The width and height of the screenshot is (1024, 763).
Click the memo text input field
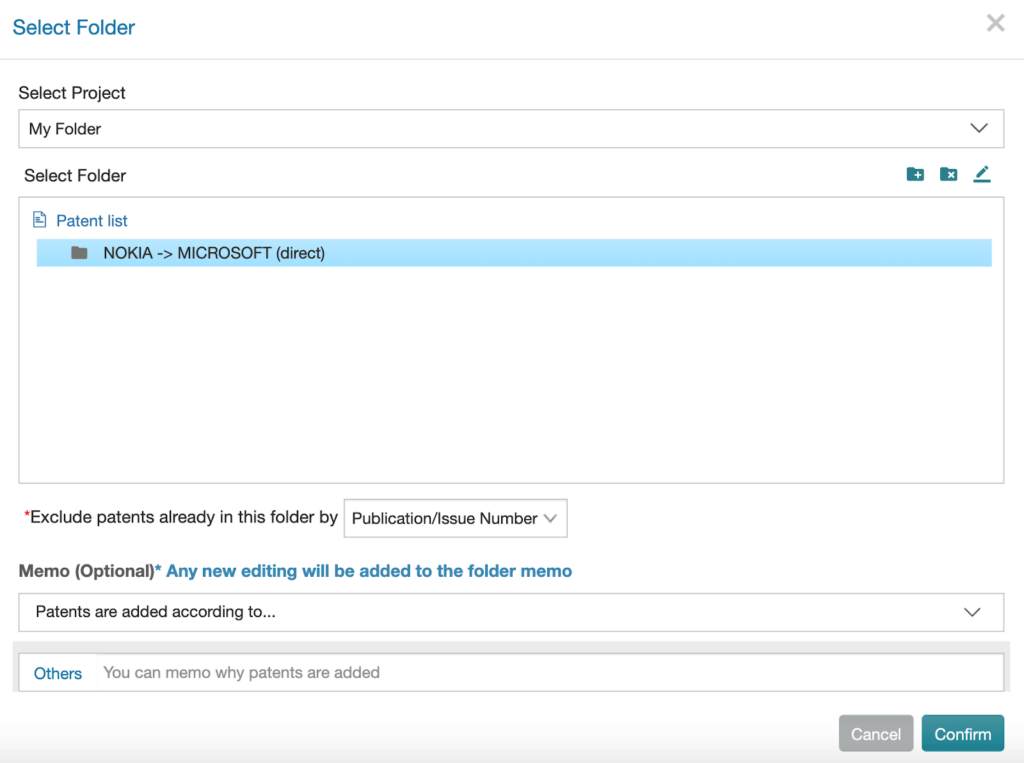pyautogui.click(x=550, y=673)
